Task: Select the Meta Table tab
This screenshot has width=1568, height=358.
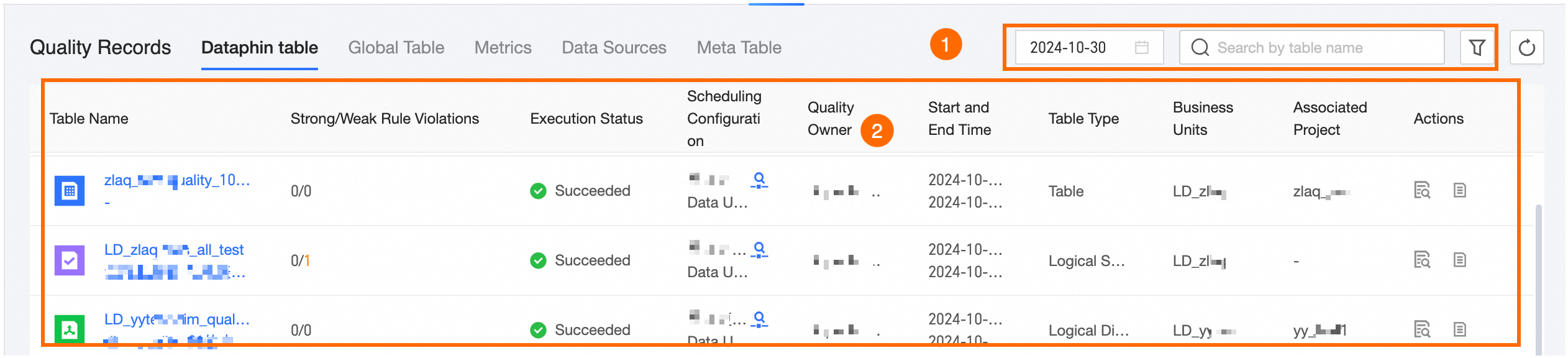Action: tap(739, 47)
